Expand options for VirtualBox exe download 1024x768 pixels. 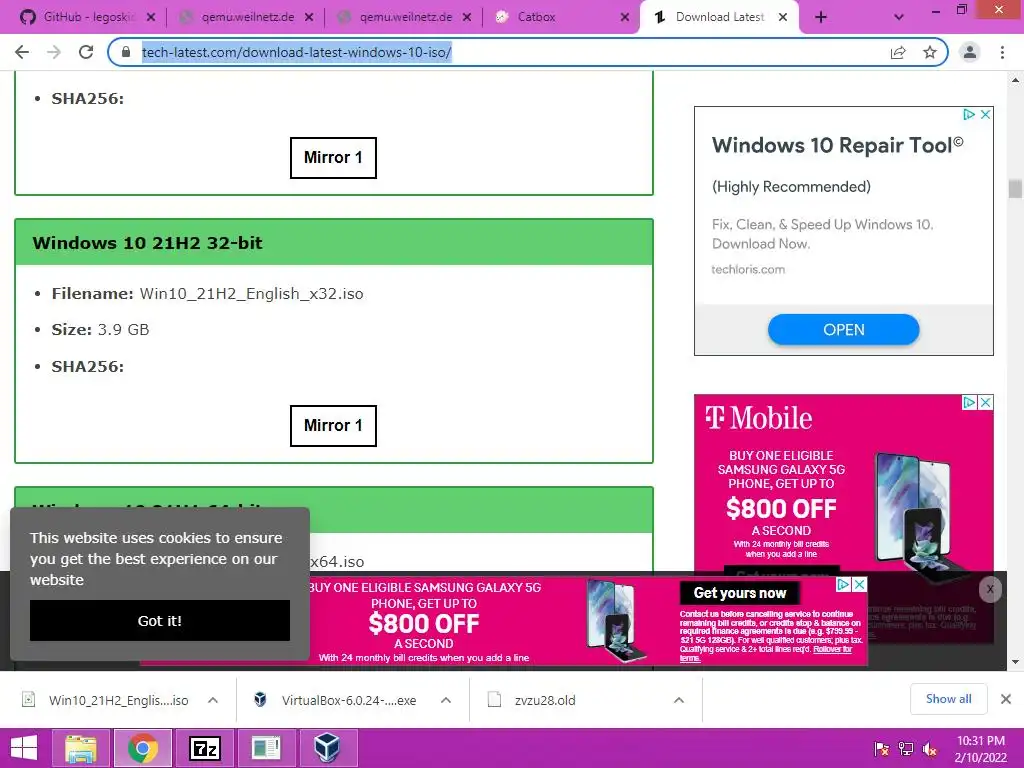446,700
